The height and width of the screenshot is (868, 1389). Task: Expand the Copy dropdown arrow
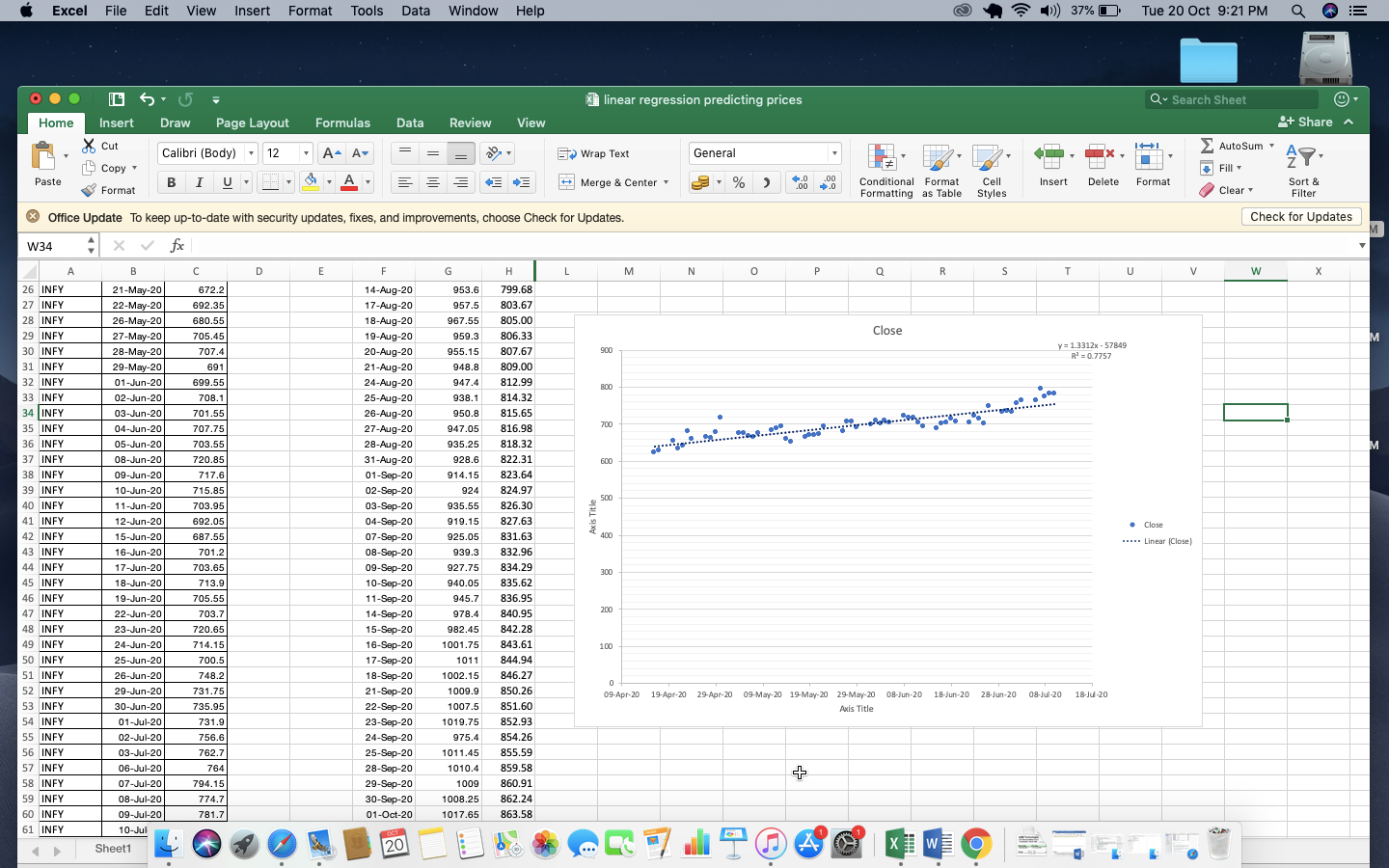(134, 168)
